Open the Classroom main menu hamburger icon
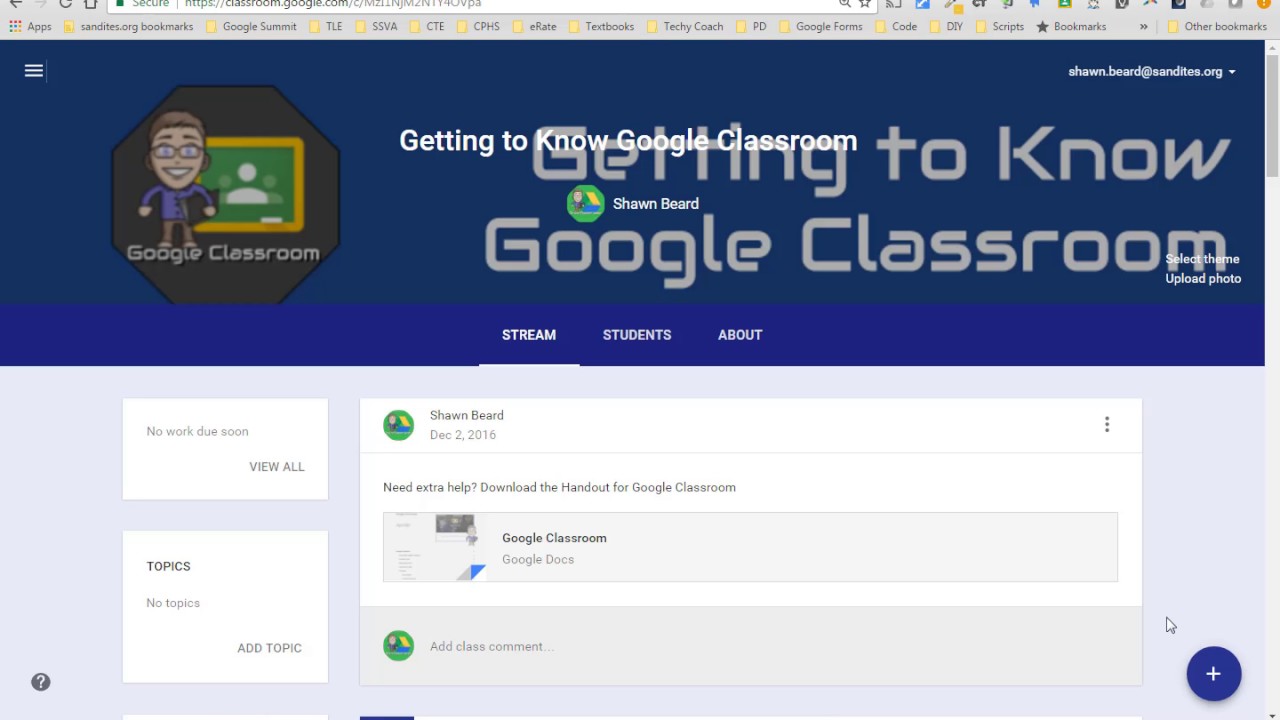Screen dimensions: 1280x720 (x=34, y=70)
